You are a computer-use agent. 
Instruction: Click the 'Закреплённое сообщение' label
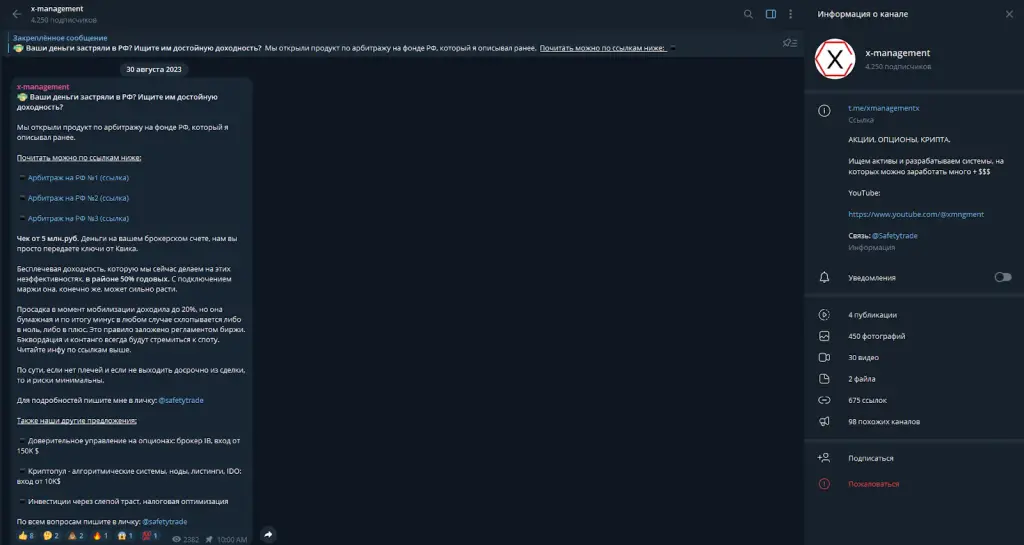(x=60, y=38)
